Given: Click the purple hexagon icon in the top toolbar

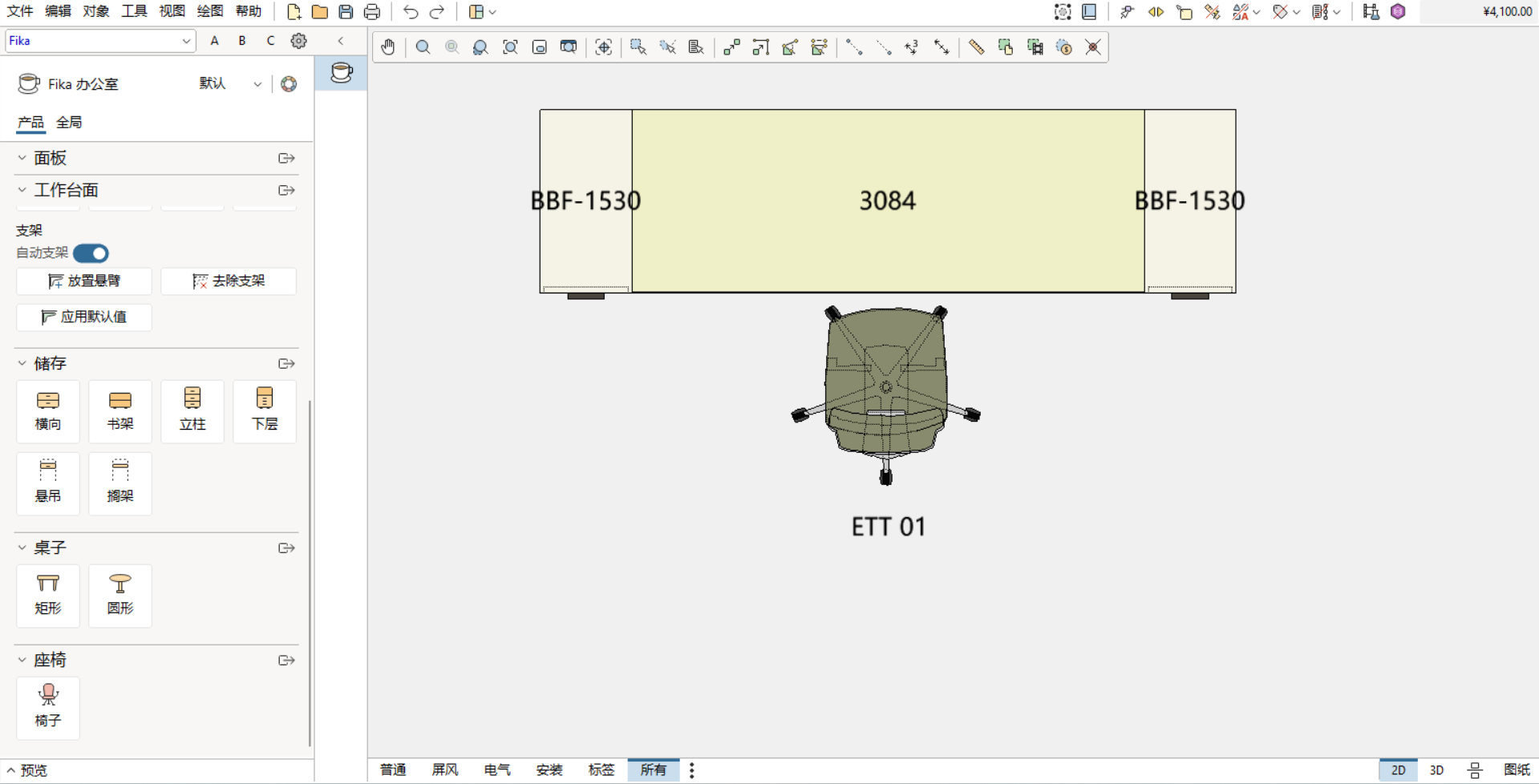Looking at the screenshot, I should click(x=1398, y=12).
